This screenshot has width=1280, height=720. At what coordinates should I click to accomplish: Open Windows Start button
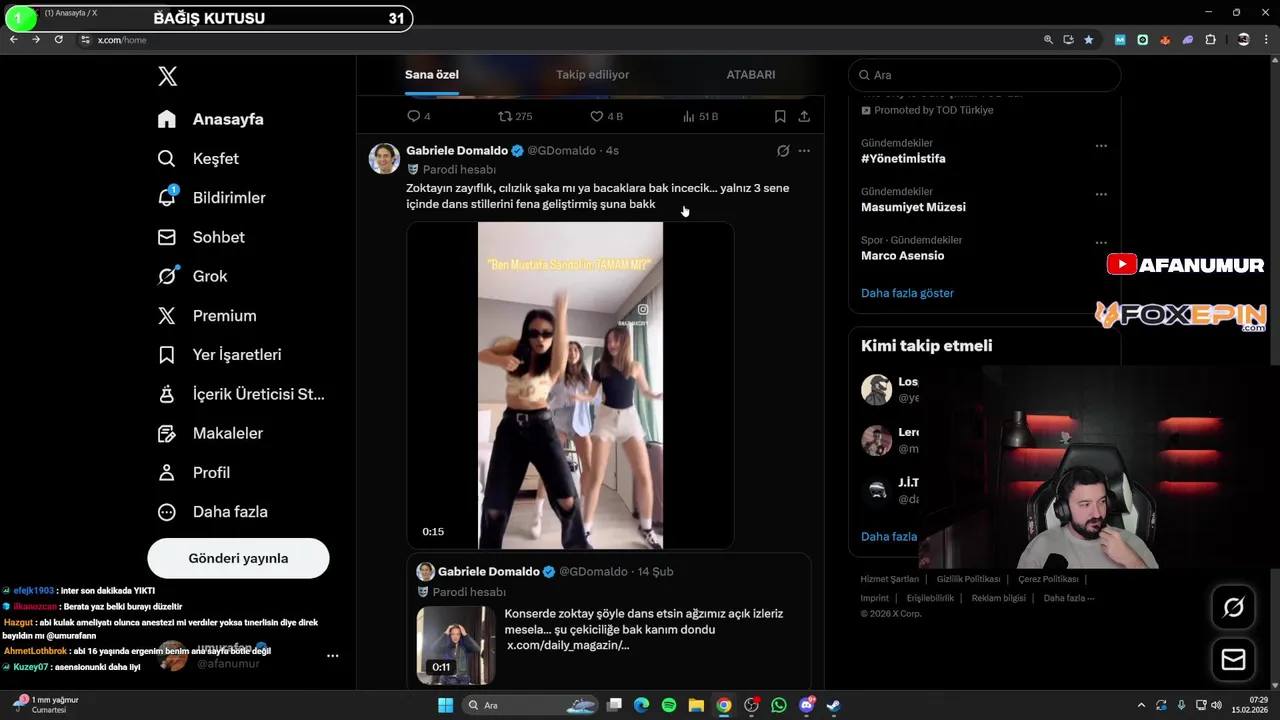click(445, 705)
